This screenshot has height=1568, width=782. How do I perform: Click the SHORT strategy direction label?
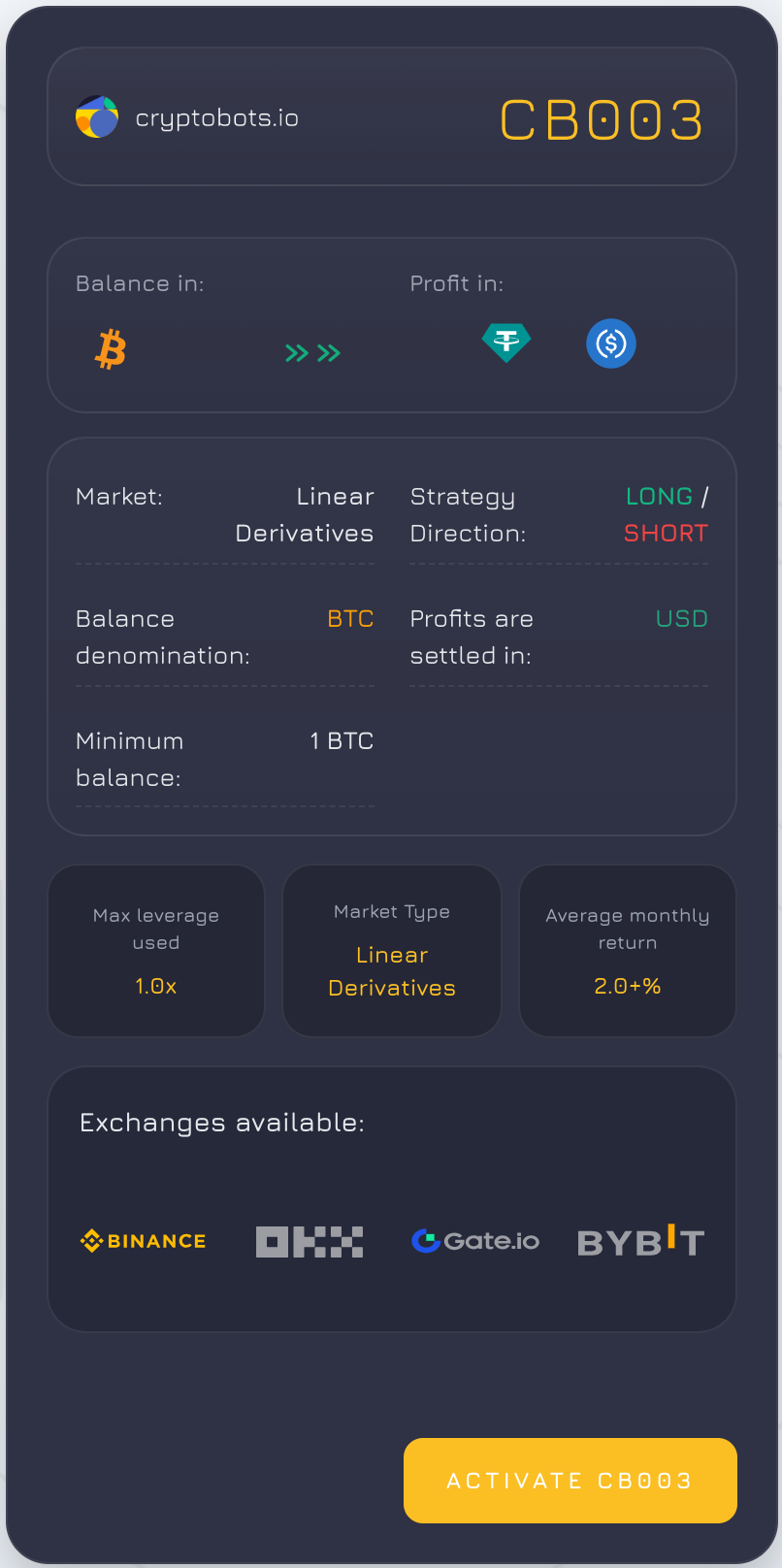[667, 534]
